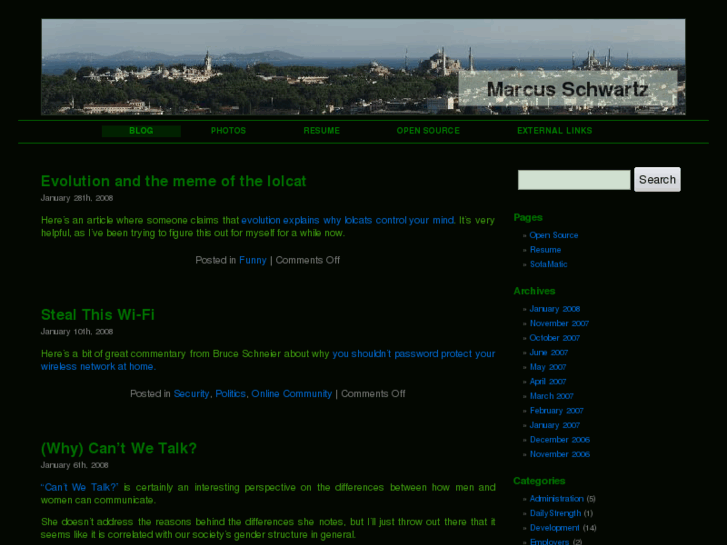Viewport: 727px width, 545px height.
Task: Open the EXTERNAL LINKS navigation tab
Action: (x=555, y=131)
